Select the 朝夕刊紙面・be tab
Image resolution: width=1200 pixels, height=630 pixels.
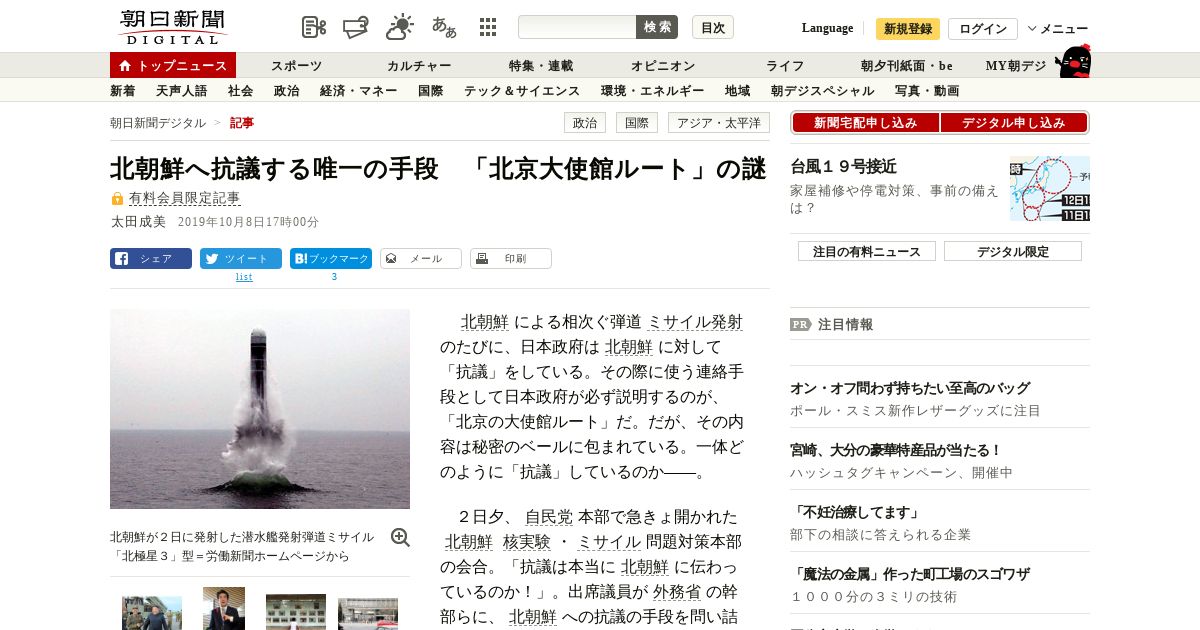[907, 66]
